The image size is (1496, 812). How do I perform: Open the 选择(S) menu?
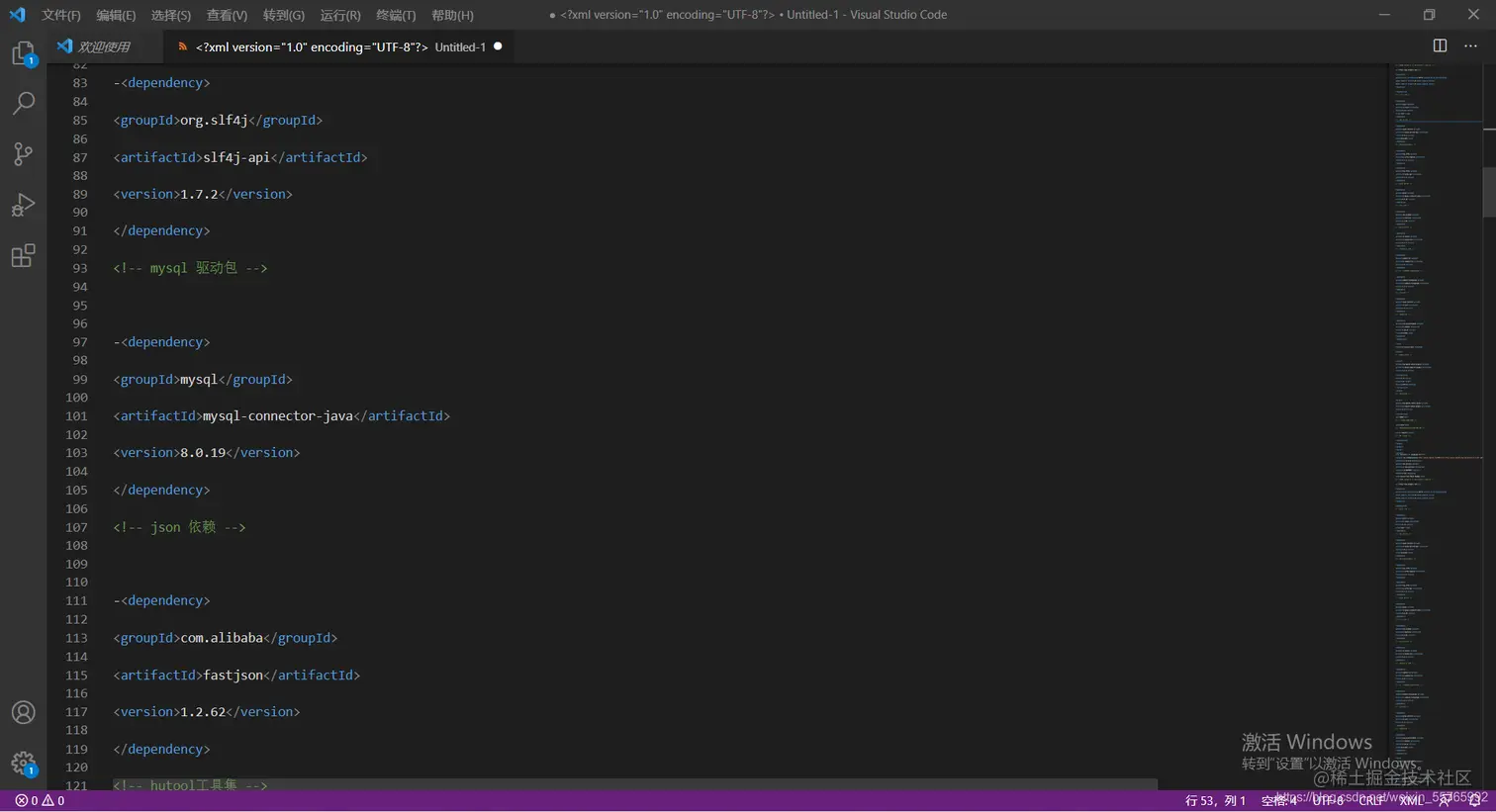[x=171, y=15]
